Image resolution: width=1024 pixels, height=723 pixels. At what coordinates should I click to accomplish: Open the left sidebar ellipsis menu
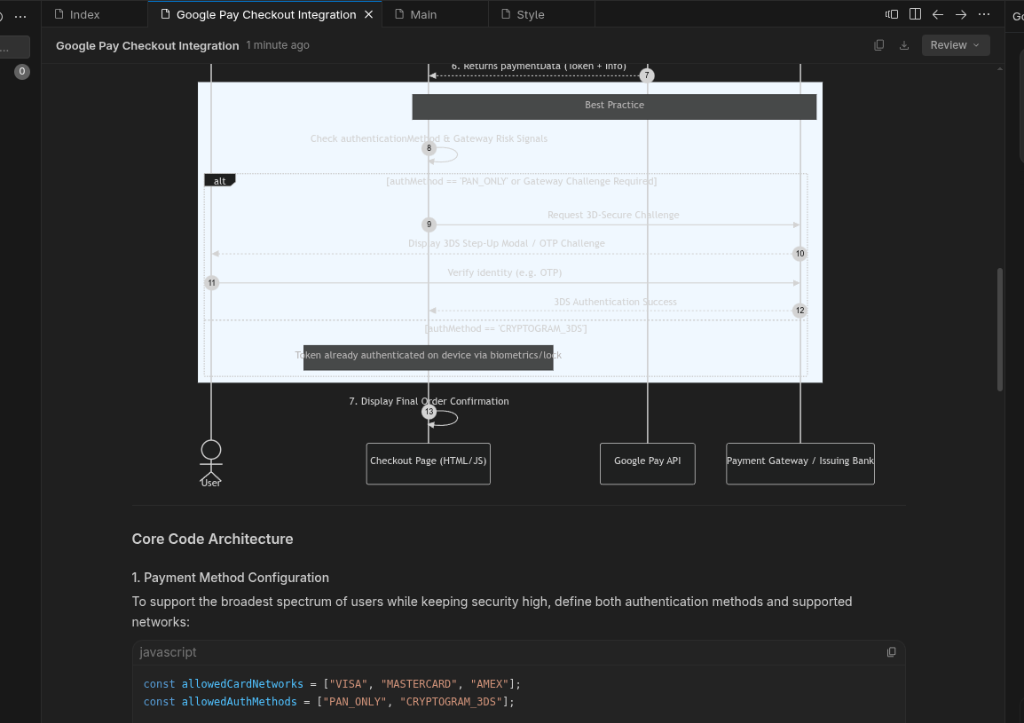[20, 16]
